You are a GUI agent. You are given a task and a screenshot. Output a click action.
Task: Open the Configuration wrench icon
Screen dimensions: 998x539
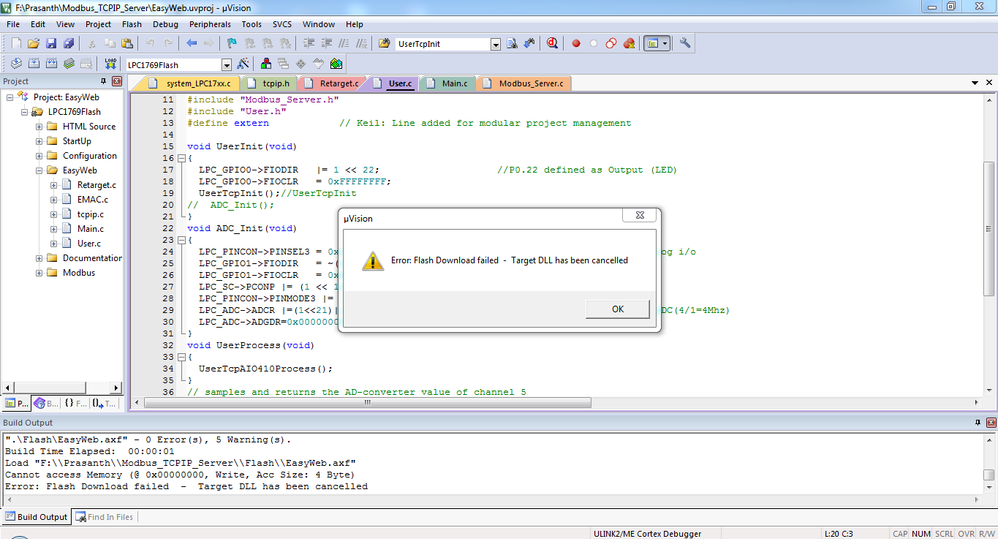pyautogui.click(x=685, y=43)
